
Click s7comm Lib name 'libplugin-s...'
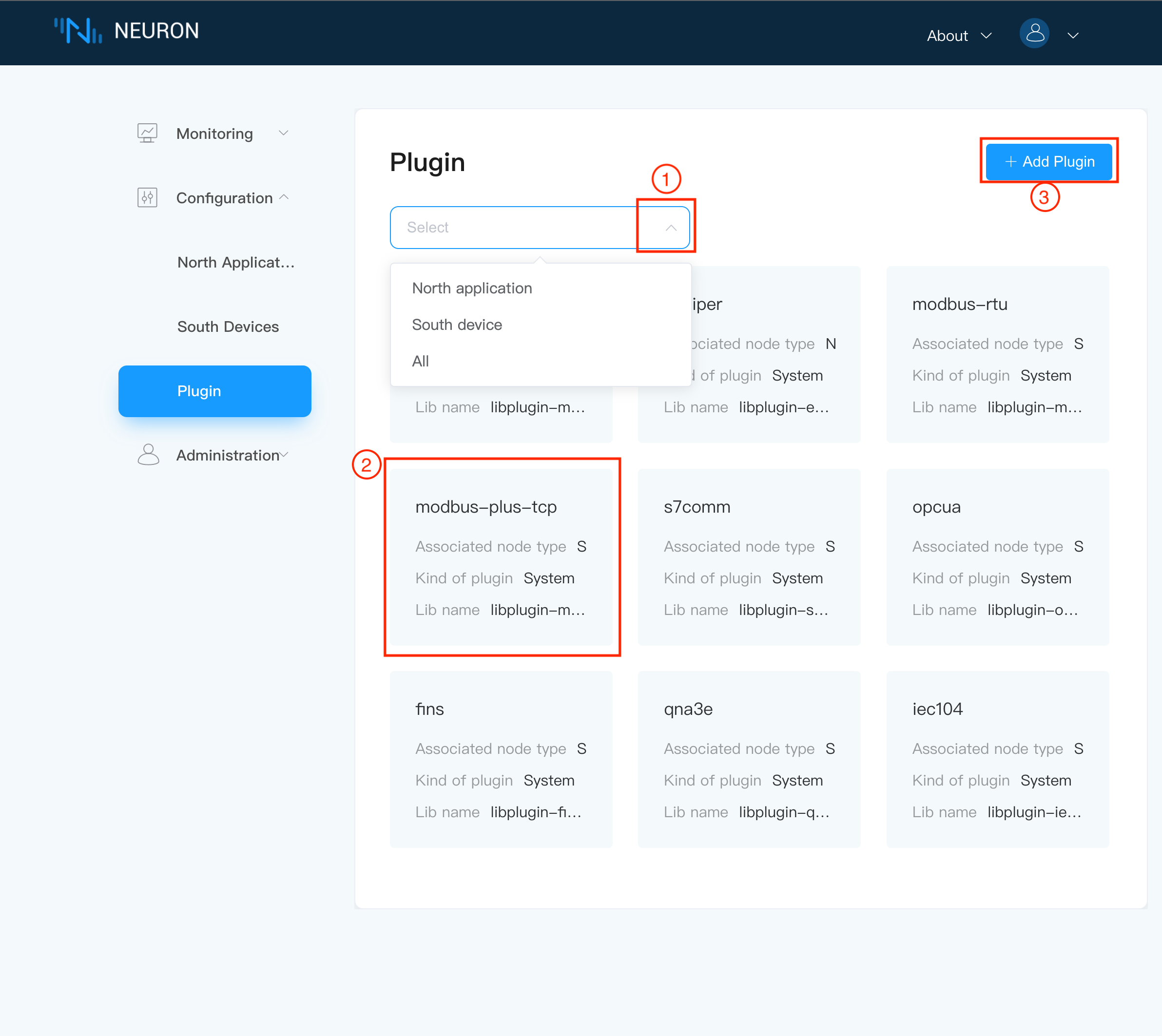pos(783,610)
